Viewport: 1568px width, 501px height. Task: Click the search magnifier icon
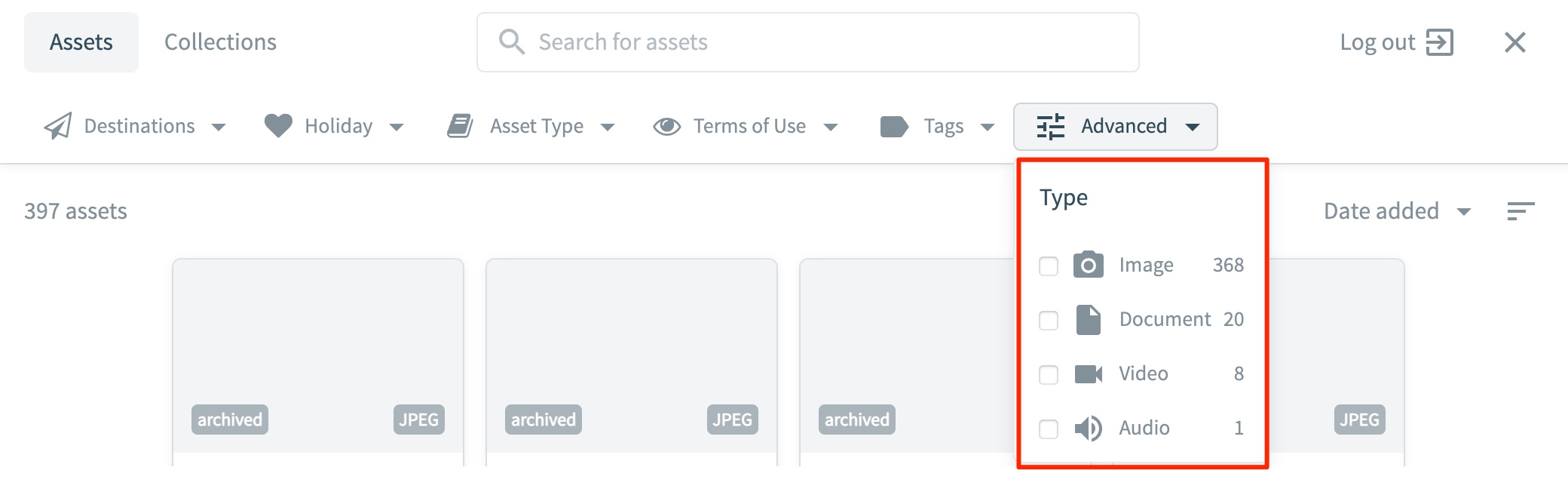(513, 41)
